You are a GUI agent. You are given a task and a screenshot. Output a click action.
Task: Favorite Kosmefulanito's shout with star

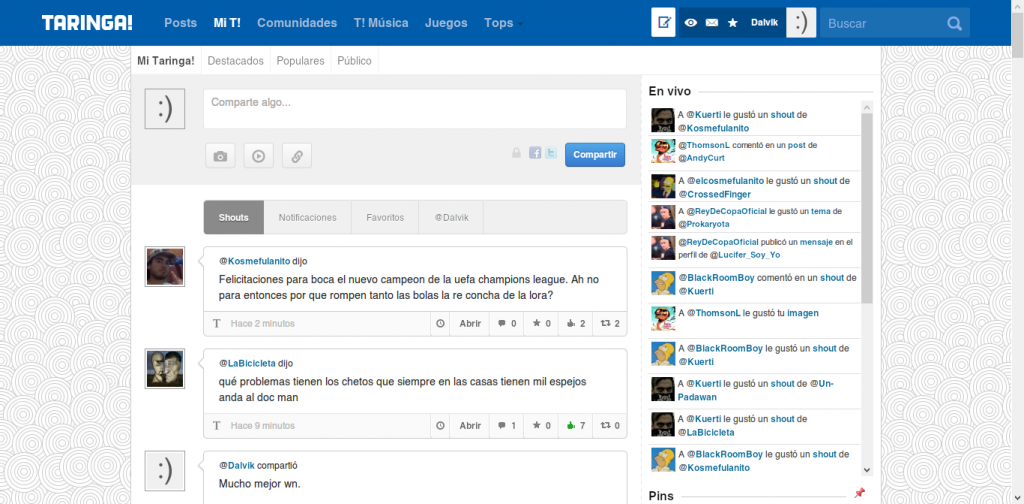pos(541,323)
